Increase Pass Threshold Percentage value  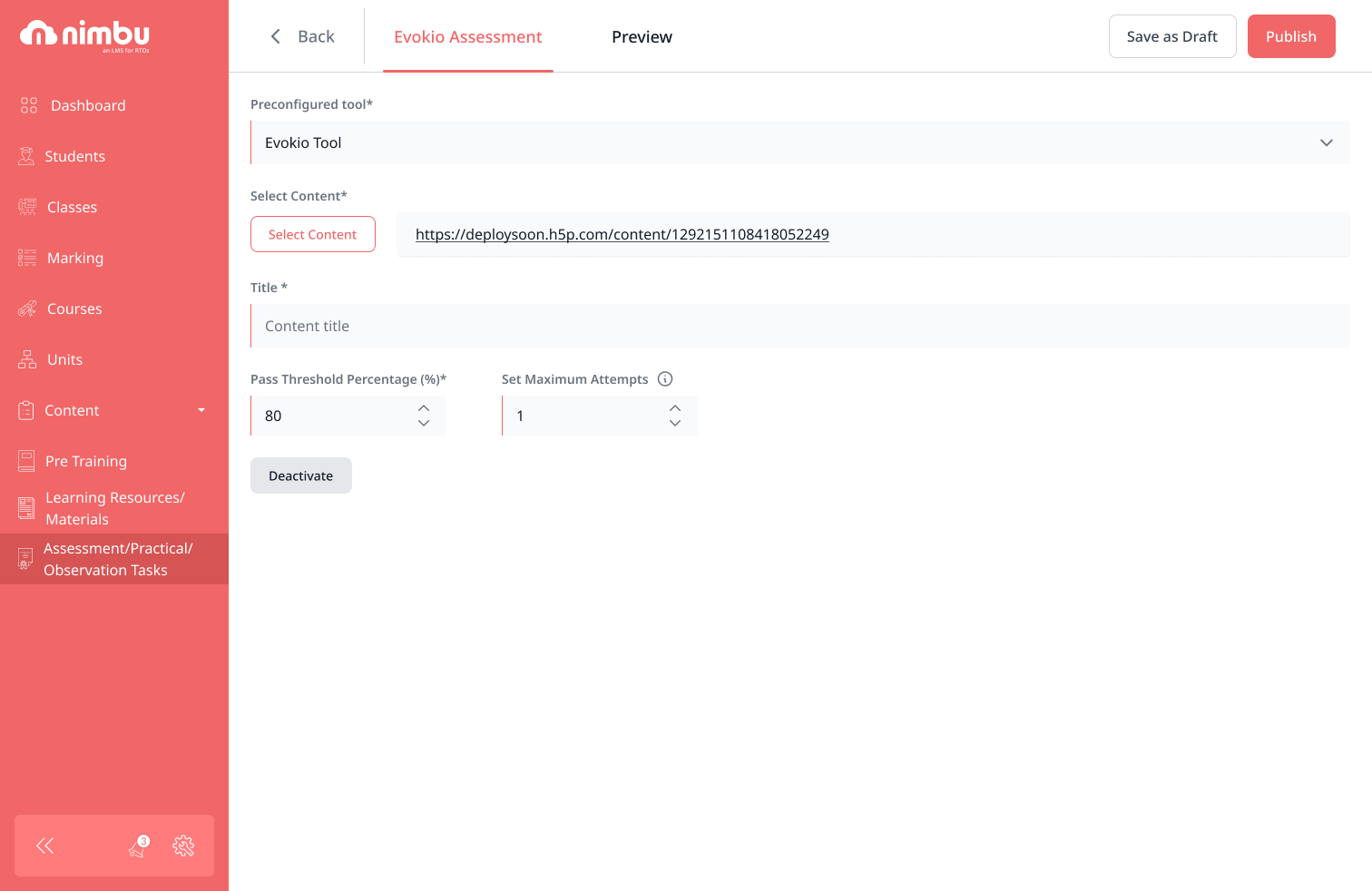pos(424,407)
